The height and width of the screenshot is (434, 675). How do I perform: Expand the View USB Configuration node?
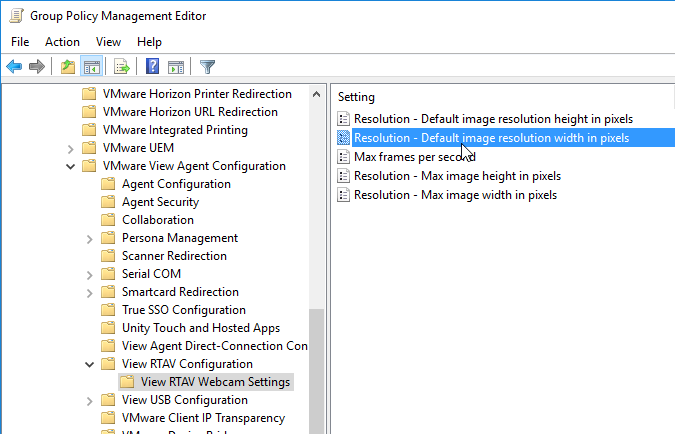90,401
